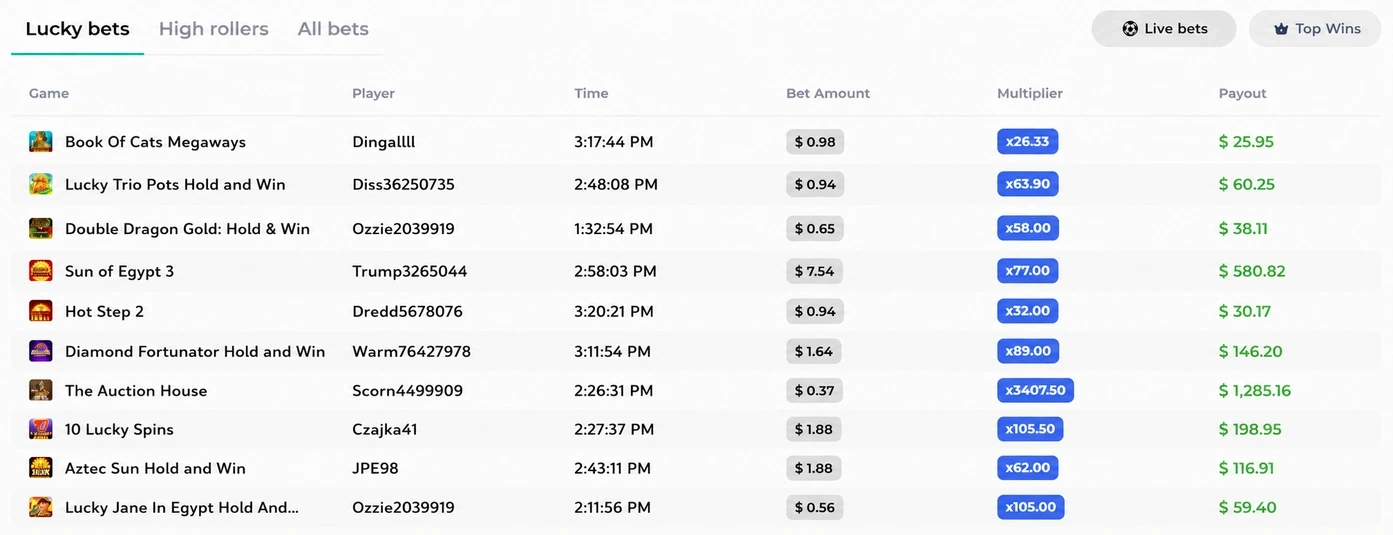Click the x77.00 multiplier badge
Screen dimensions: 1393x535
click(x=1027, y=271)
